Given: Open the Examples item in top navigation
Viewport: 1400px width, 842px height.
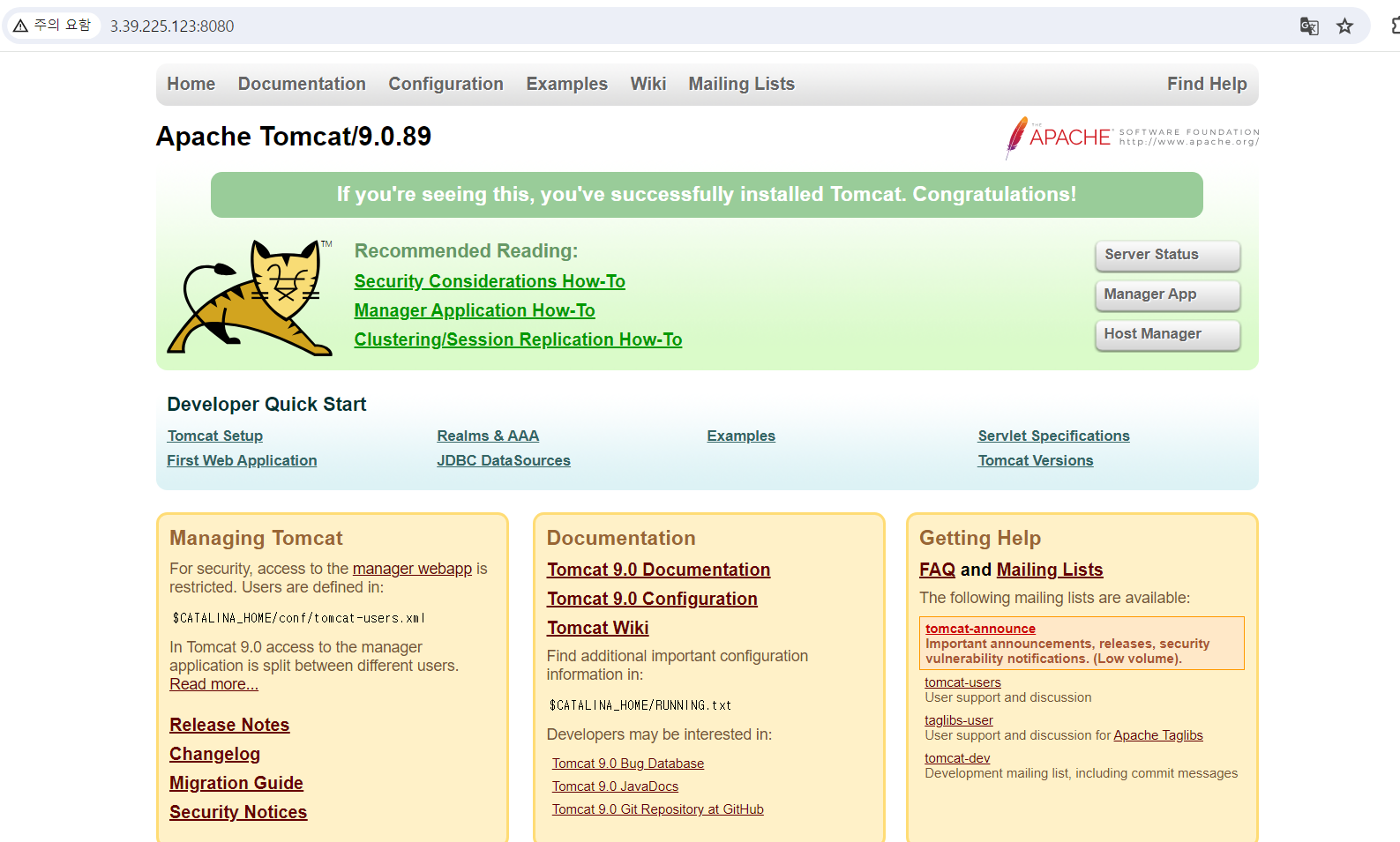Looking at the screenshot, I should 567,84.
